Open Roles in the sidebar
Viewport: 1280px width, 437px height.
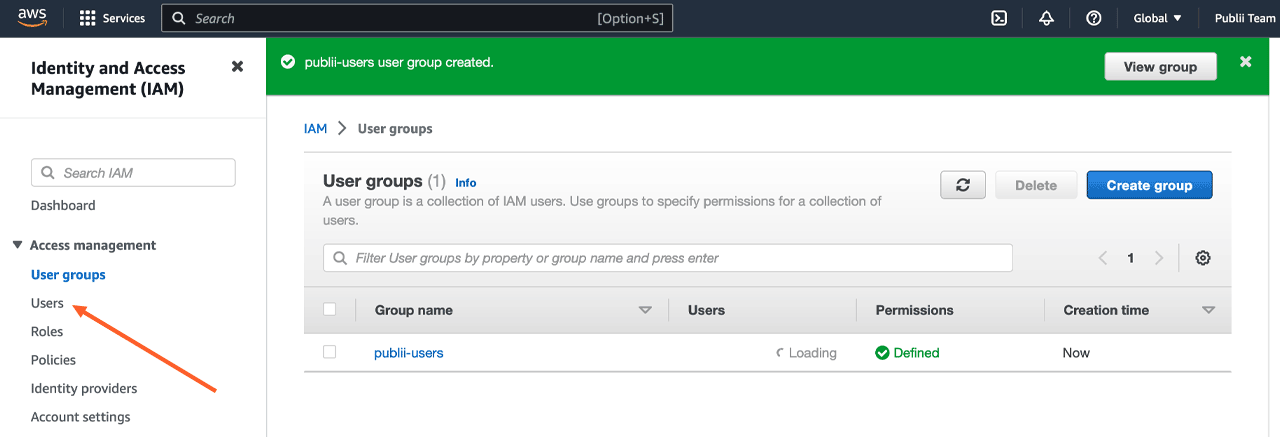tap(47, 331)
